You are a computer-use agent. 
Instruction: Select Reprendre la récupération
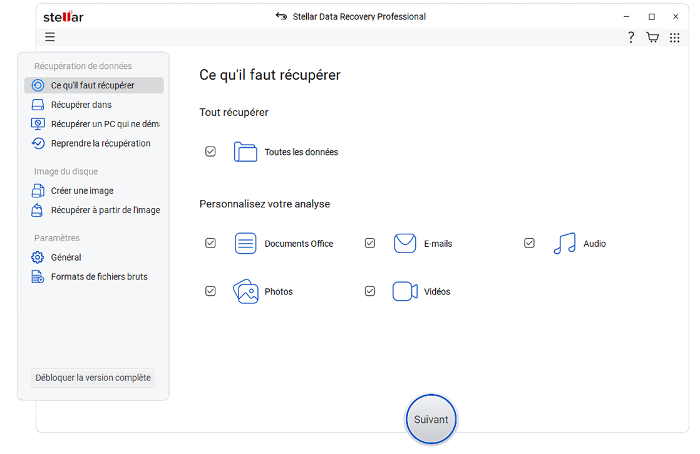(94, 143)
